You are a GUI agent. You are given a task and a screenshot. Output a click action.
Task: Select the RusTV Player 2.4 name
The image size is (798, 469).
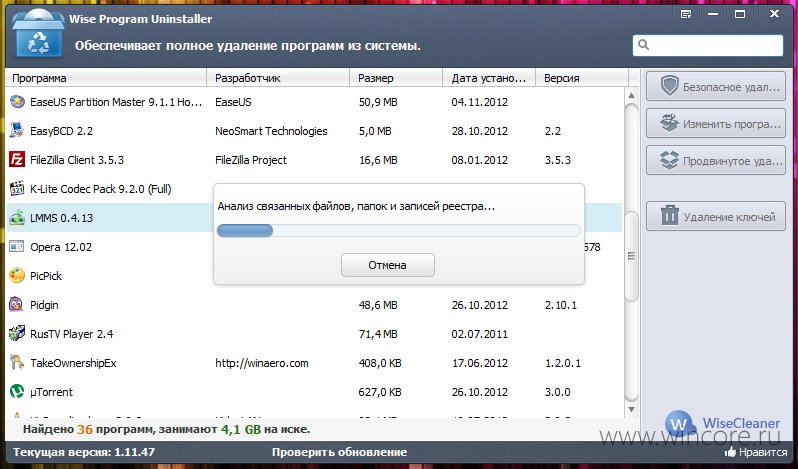(72, 334)
